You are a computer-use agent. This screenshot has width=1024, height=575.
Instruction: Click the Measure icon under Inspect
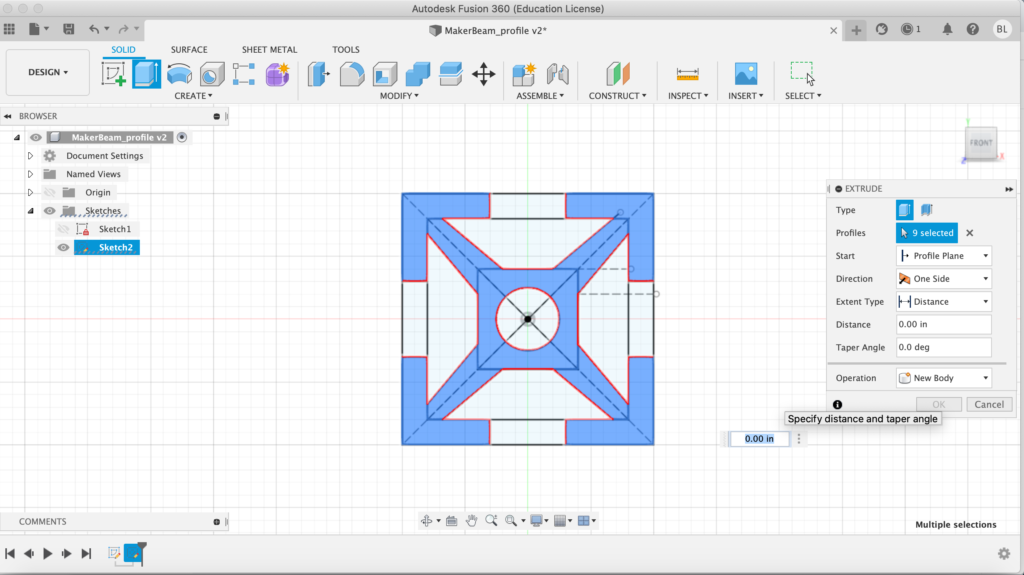pos(687,74)
